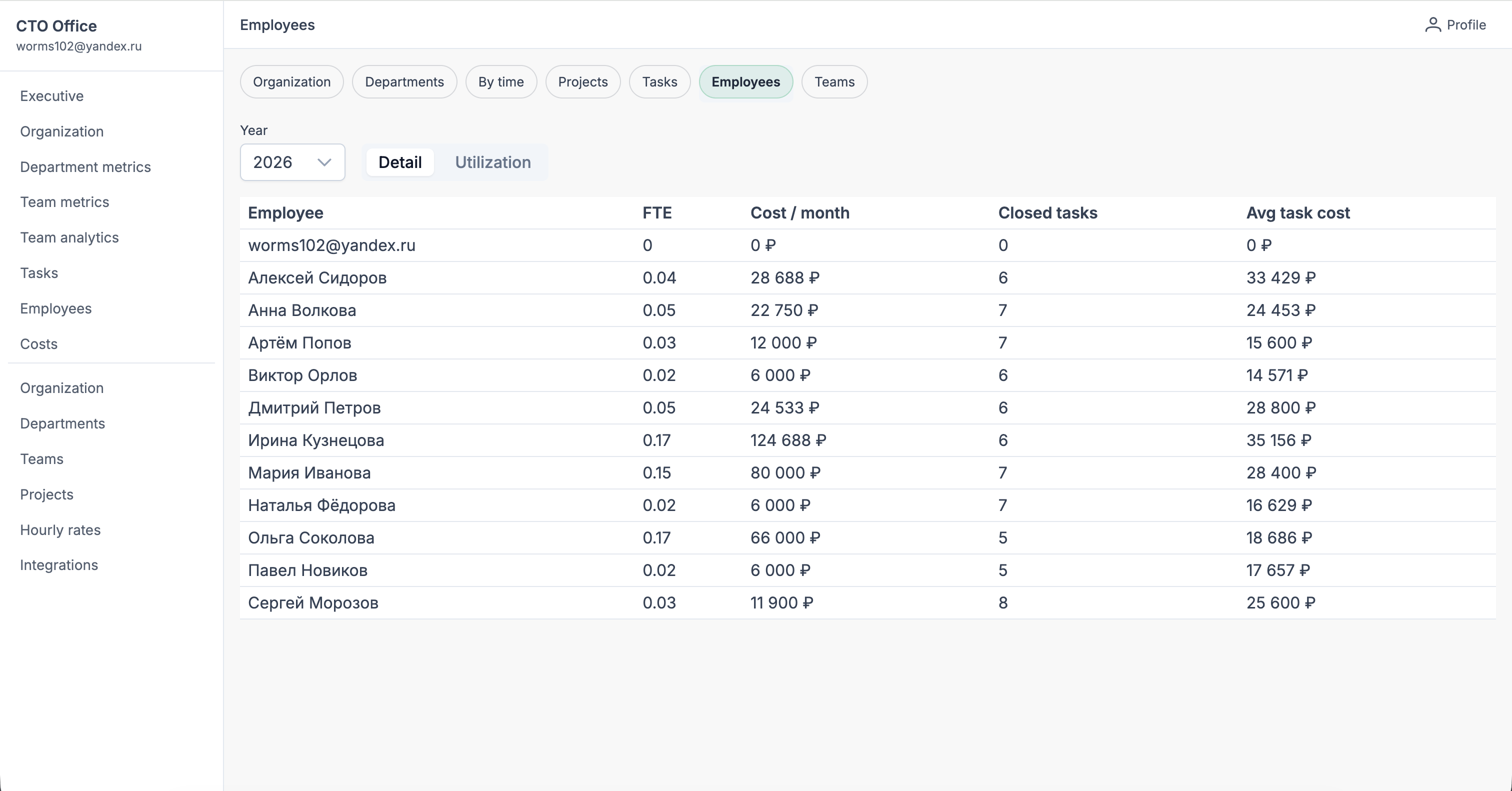Navigate to Costs in sidebar
1512x791 pixels.
pos(38,344)
